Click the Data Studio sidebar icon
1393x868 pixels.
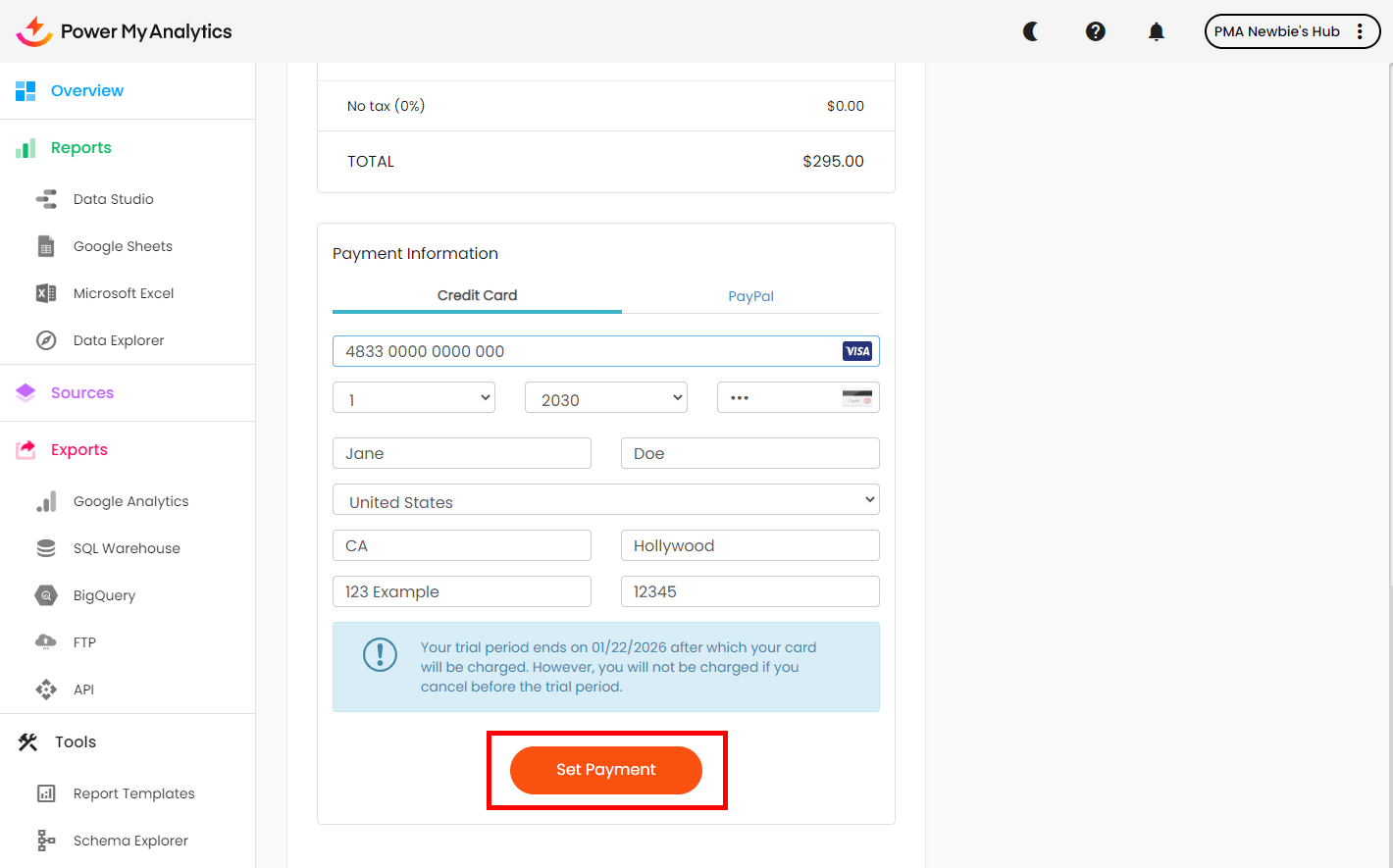coord(46,199)
